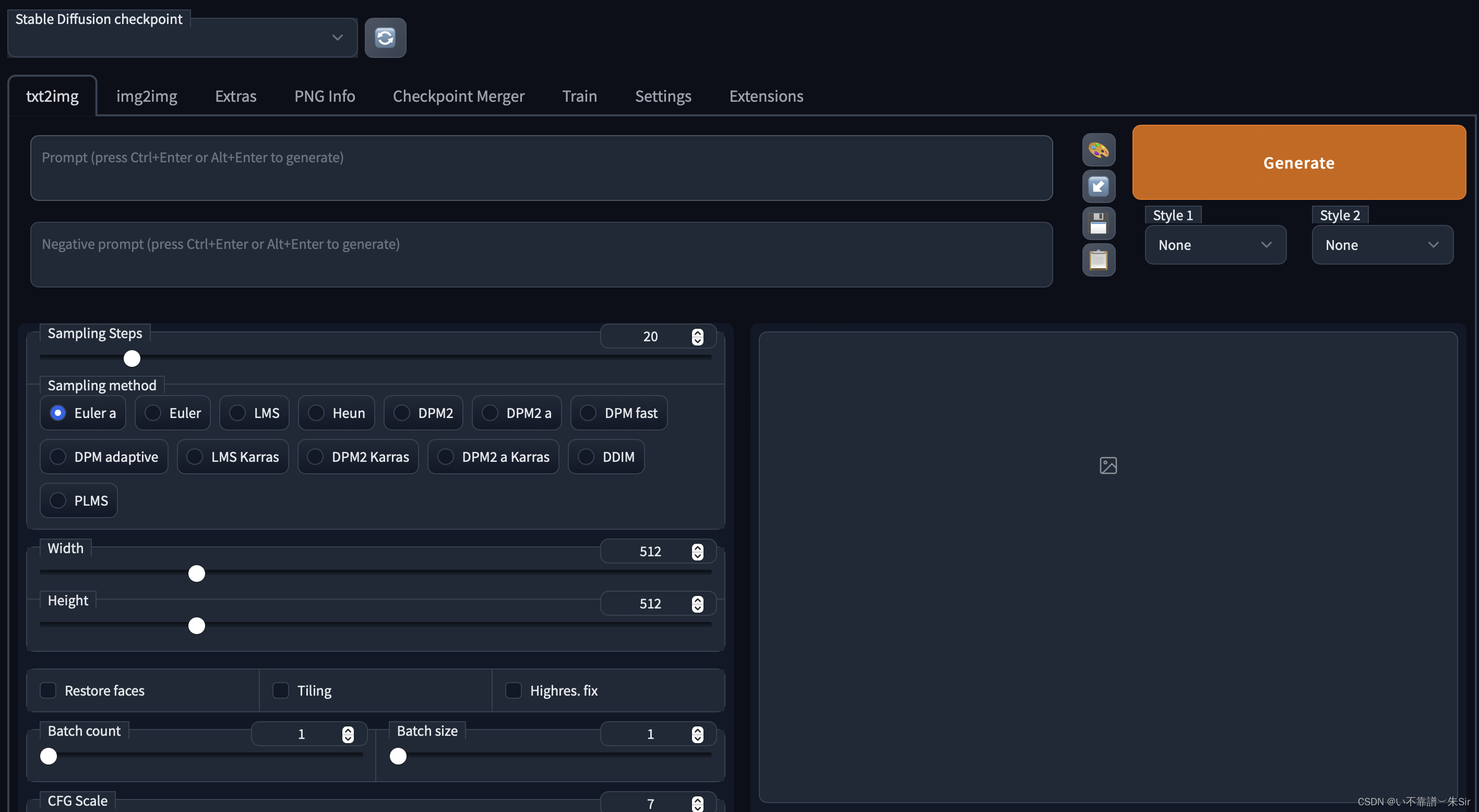Open the Extensions tab
This screenshot has width=1479, height=812.
(766, 96)
